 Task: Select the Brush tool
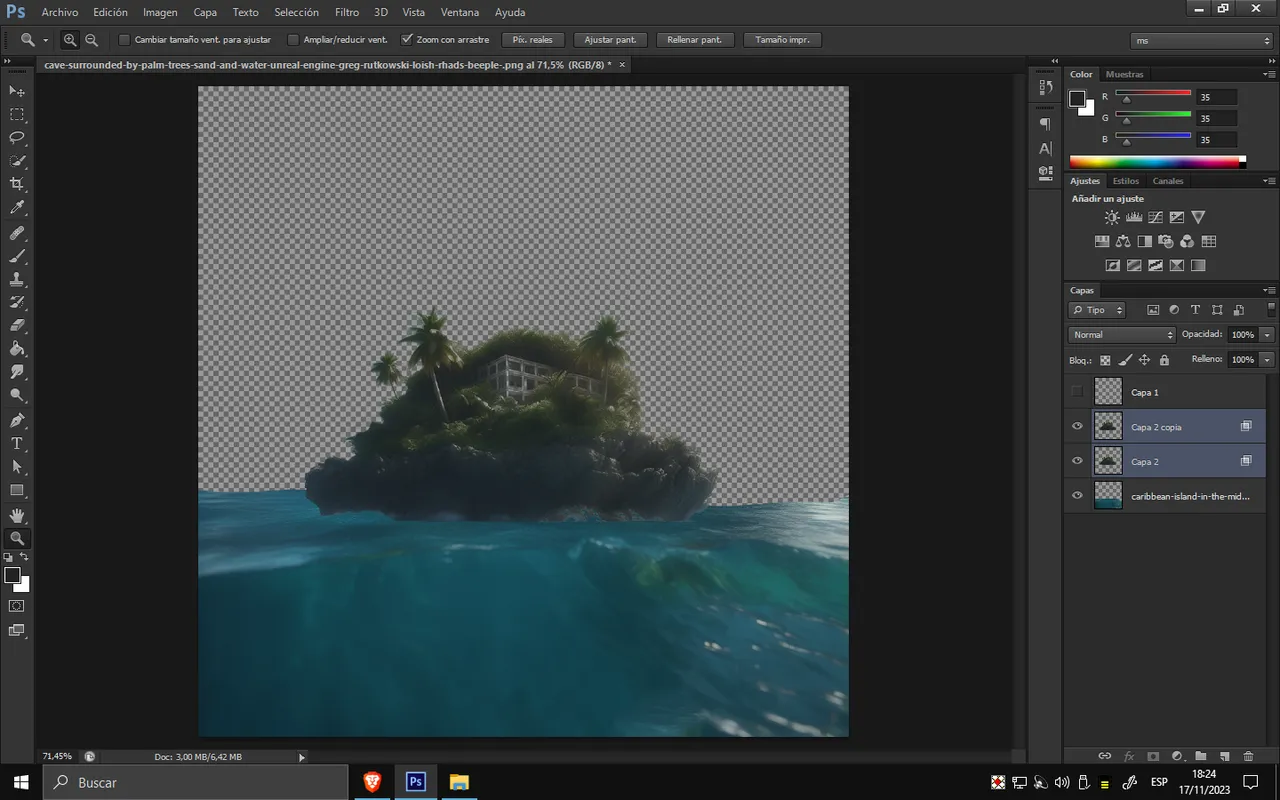tap(17, 256)
